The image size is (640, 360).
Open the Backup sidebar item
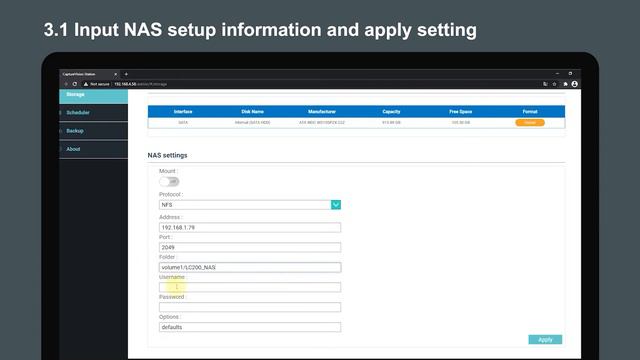coord(93,131)
